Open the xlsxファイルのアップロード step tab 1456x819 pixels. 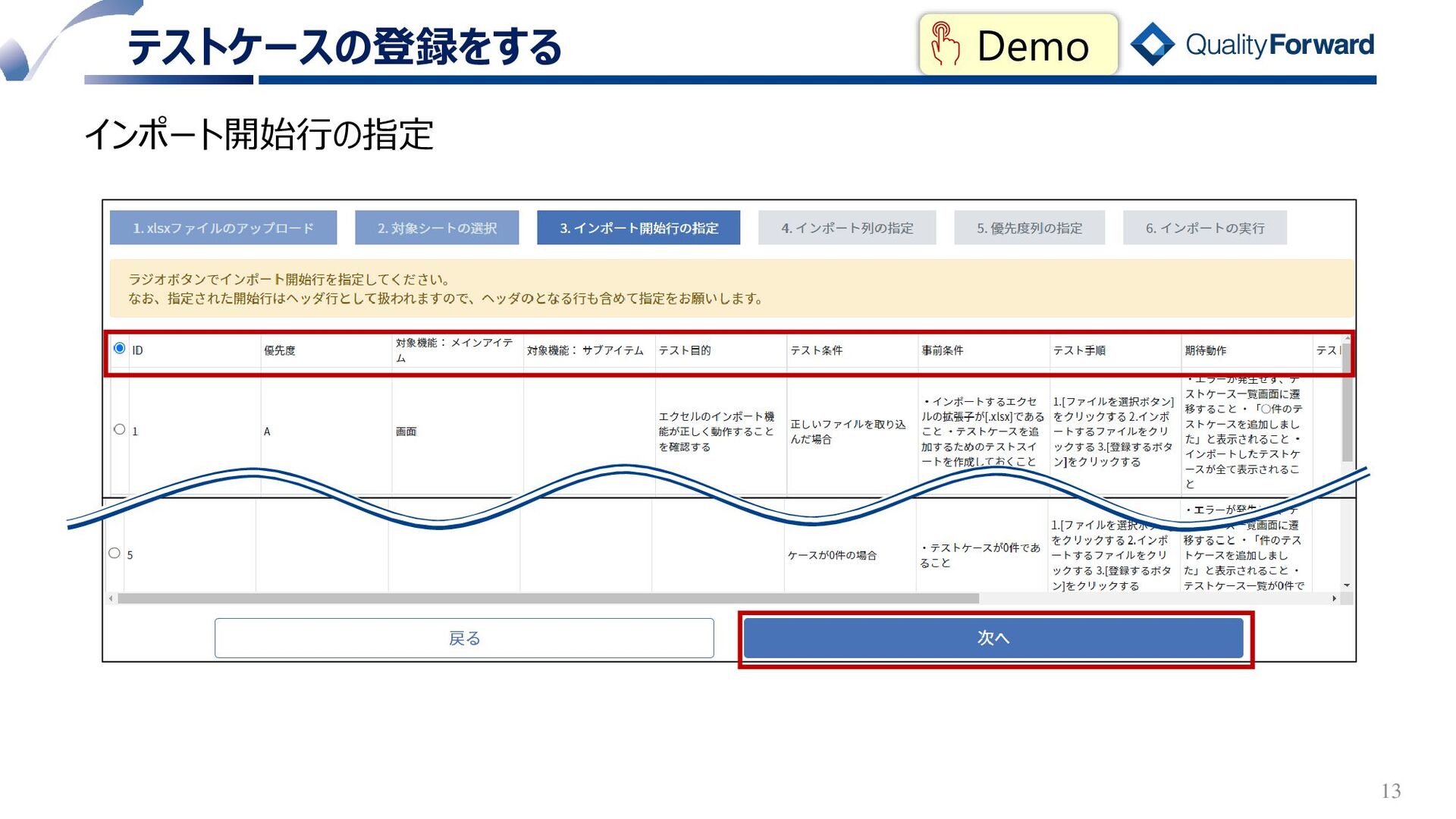[223, 227]
